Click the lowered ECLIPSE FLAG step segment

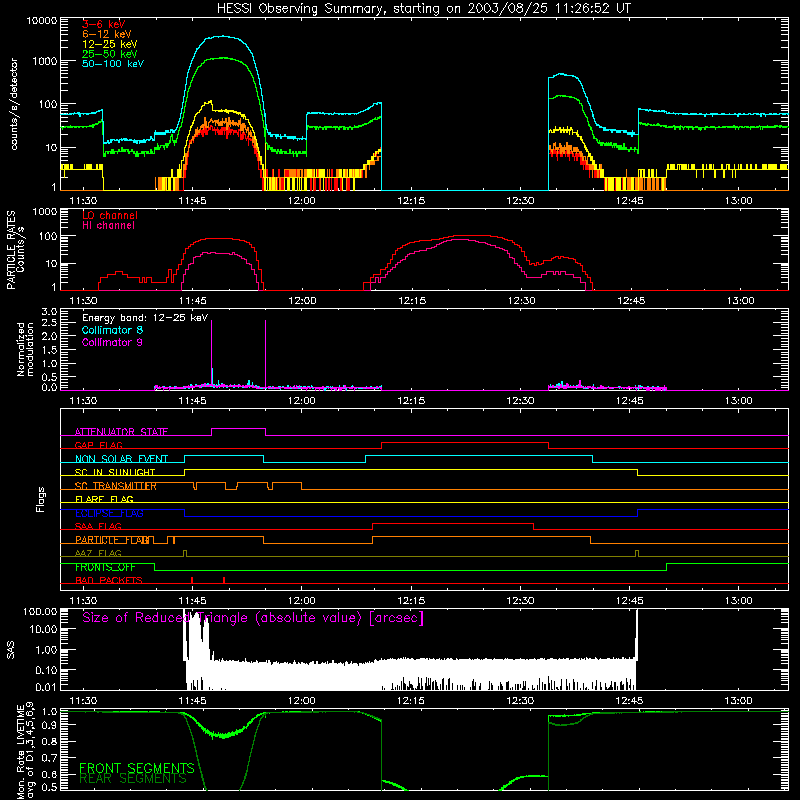point(411,516)
